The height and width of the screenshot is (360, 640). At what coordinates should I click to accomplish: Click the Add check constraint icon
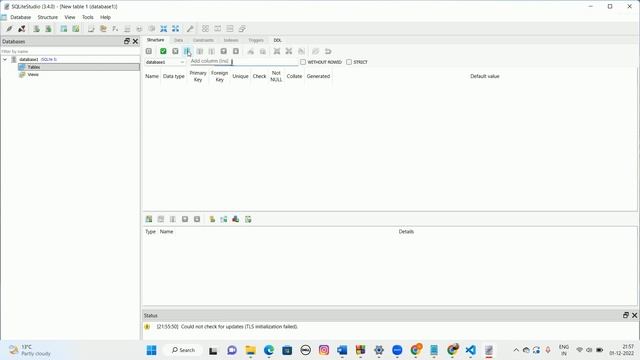point(248,219)
